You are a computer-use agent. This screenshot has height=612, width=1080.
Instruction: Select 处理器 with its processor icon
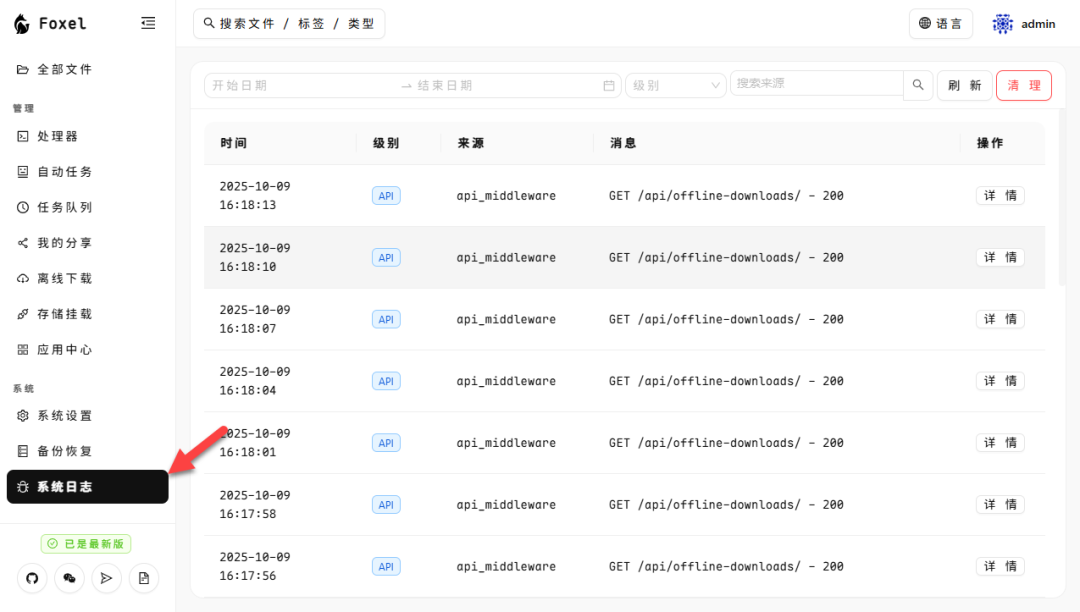coord(56,135)
